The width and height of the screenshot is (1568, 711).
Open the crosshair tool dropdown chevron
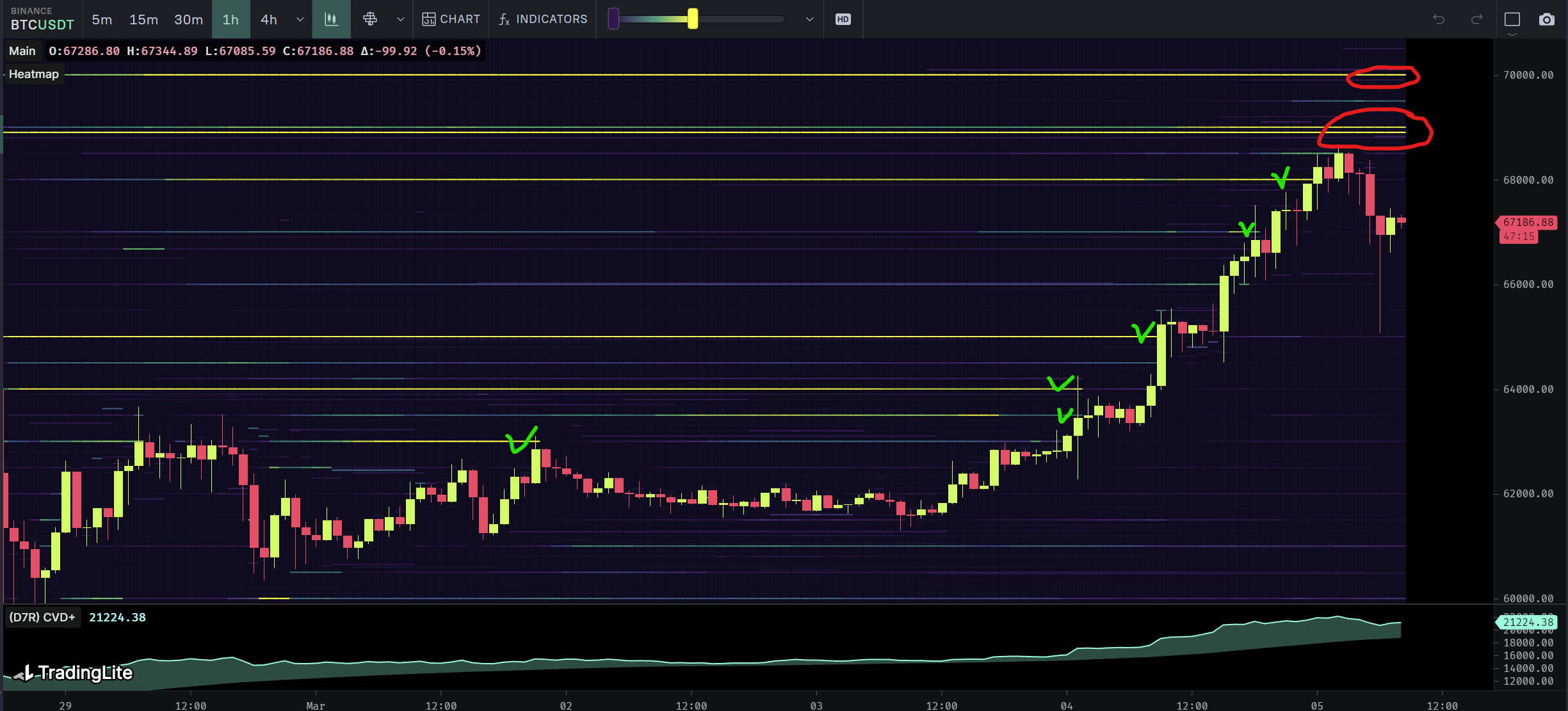coord(401,19)
